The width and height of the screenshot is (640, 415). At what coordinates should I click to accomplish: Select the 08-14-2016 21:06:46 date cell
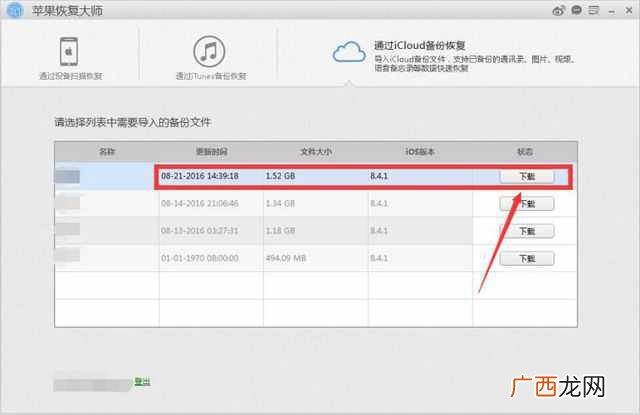[x=200, y=203]
